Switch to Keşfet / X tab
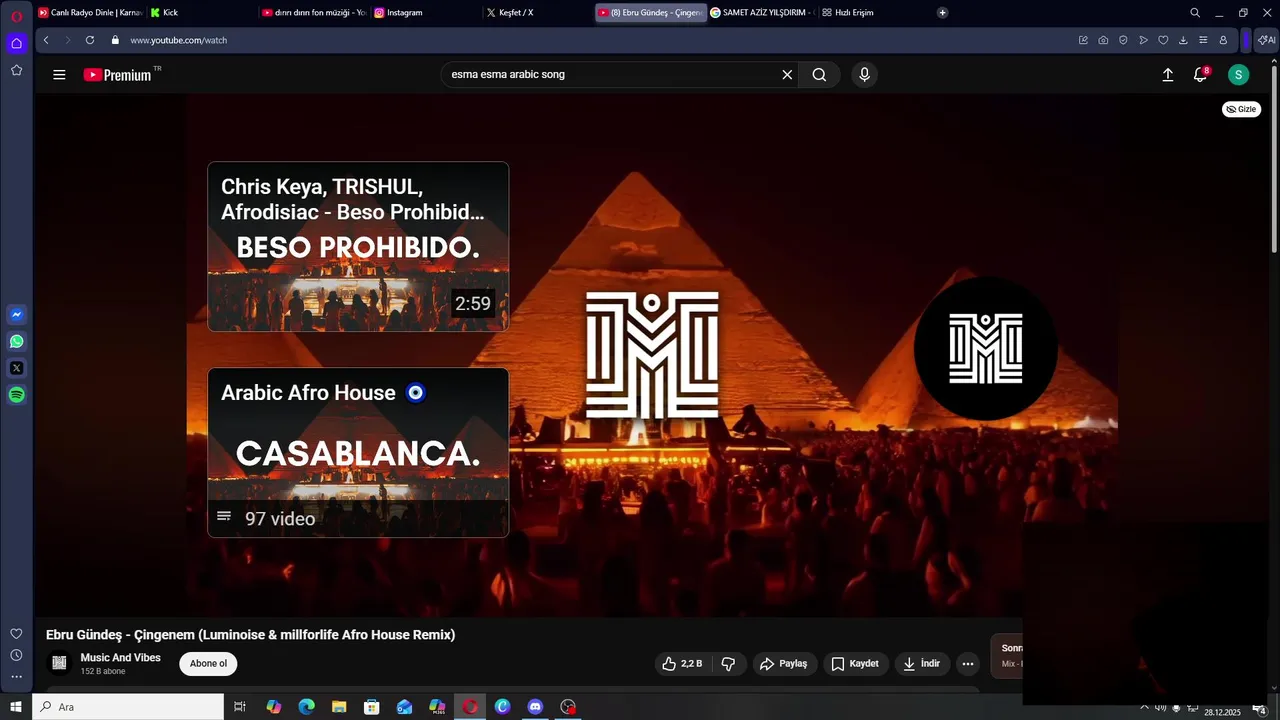This screenshot has width=1280, height=720. (x=538, y=13)
